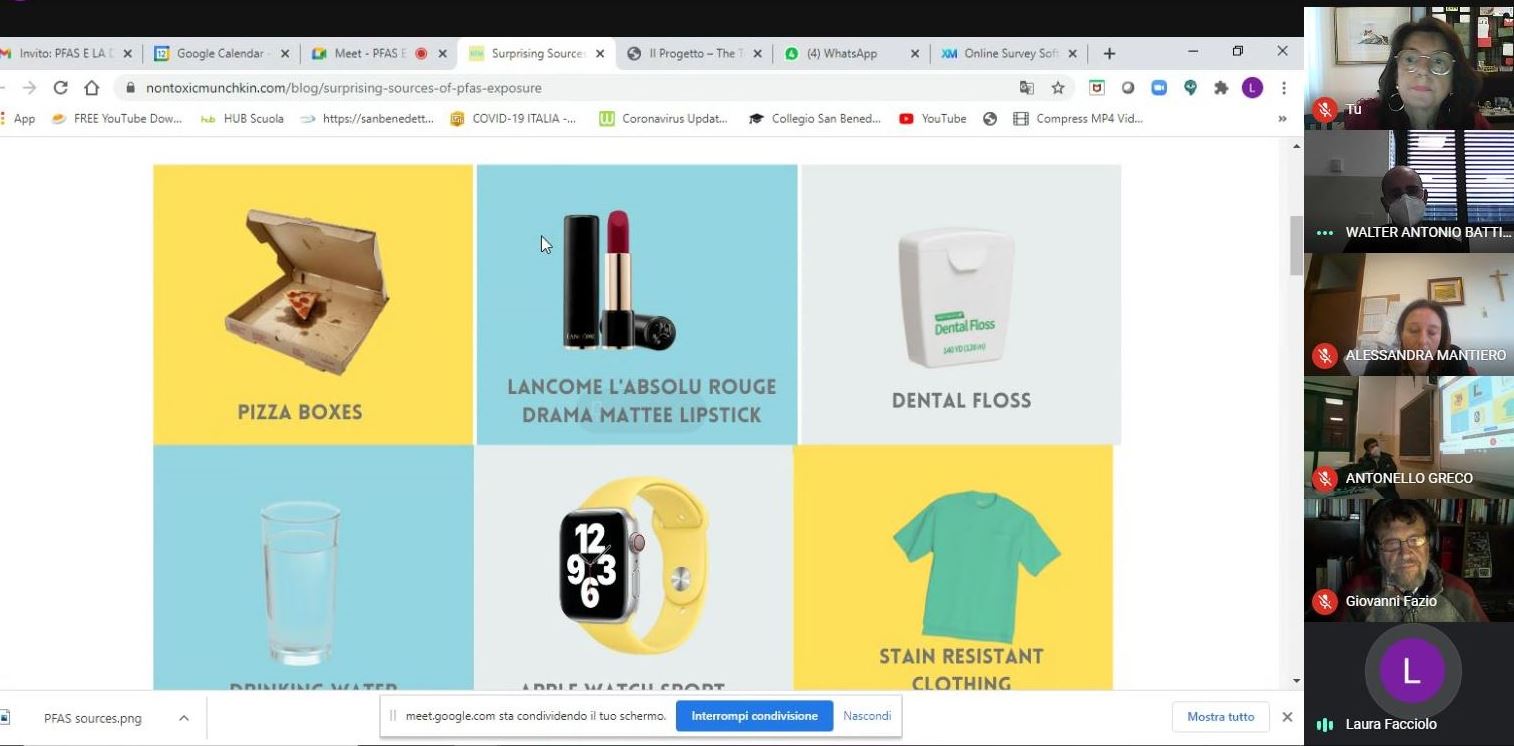Expand the hidden bookmarks overflow chevron
Viewport: 1514px width, 746px height.
(1282, 119)
